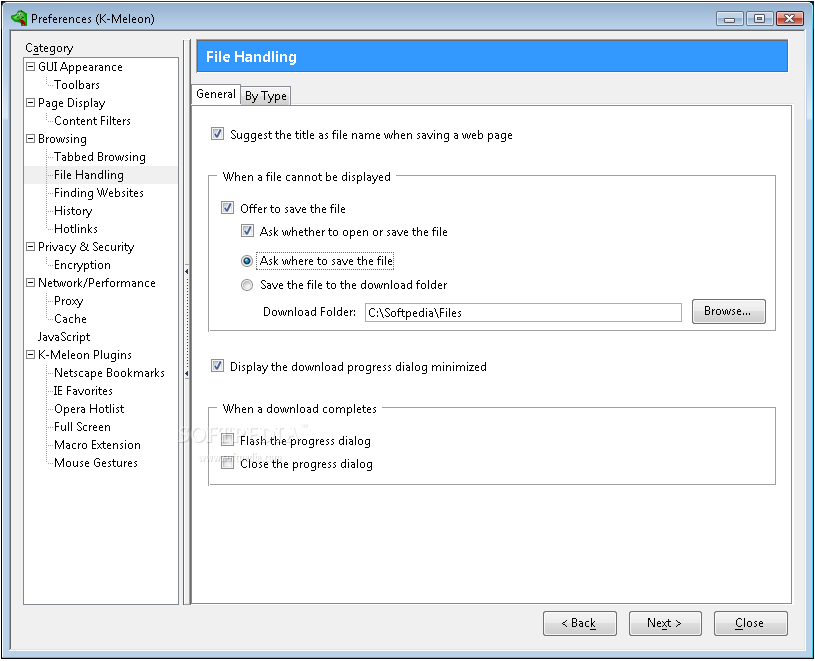
Task: Select Tabbed Browsing in category tree
Action: tap(99, 156)
